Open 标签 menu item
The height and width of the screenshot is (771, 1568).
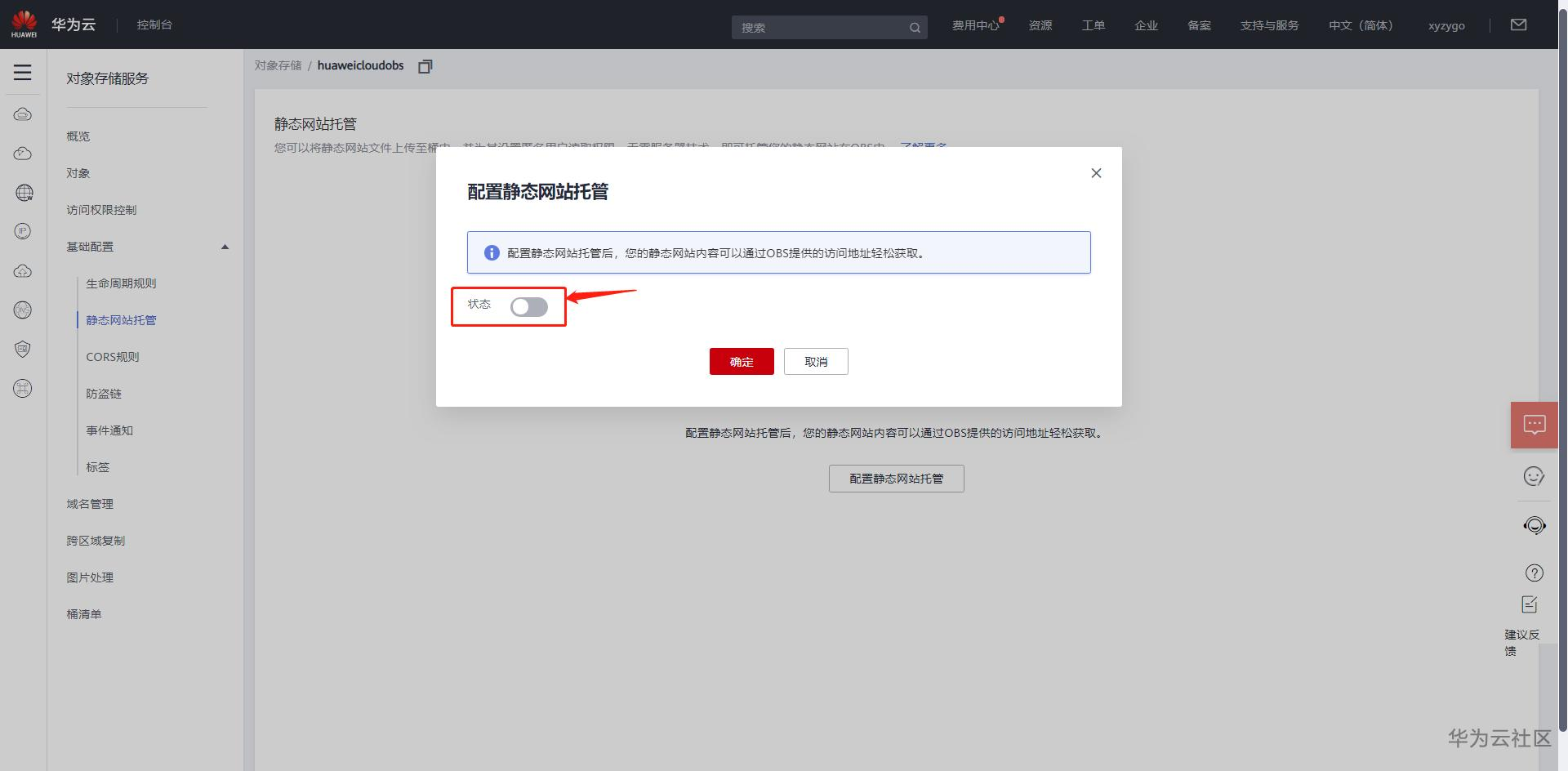pyautogui.click(x=97, y=467)
